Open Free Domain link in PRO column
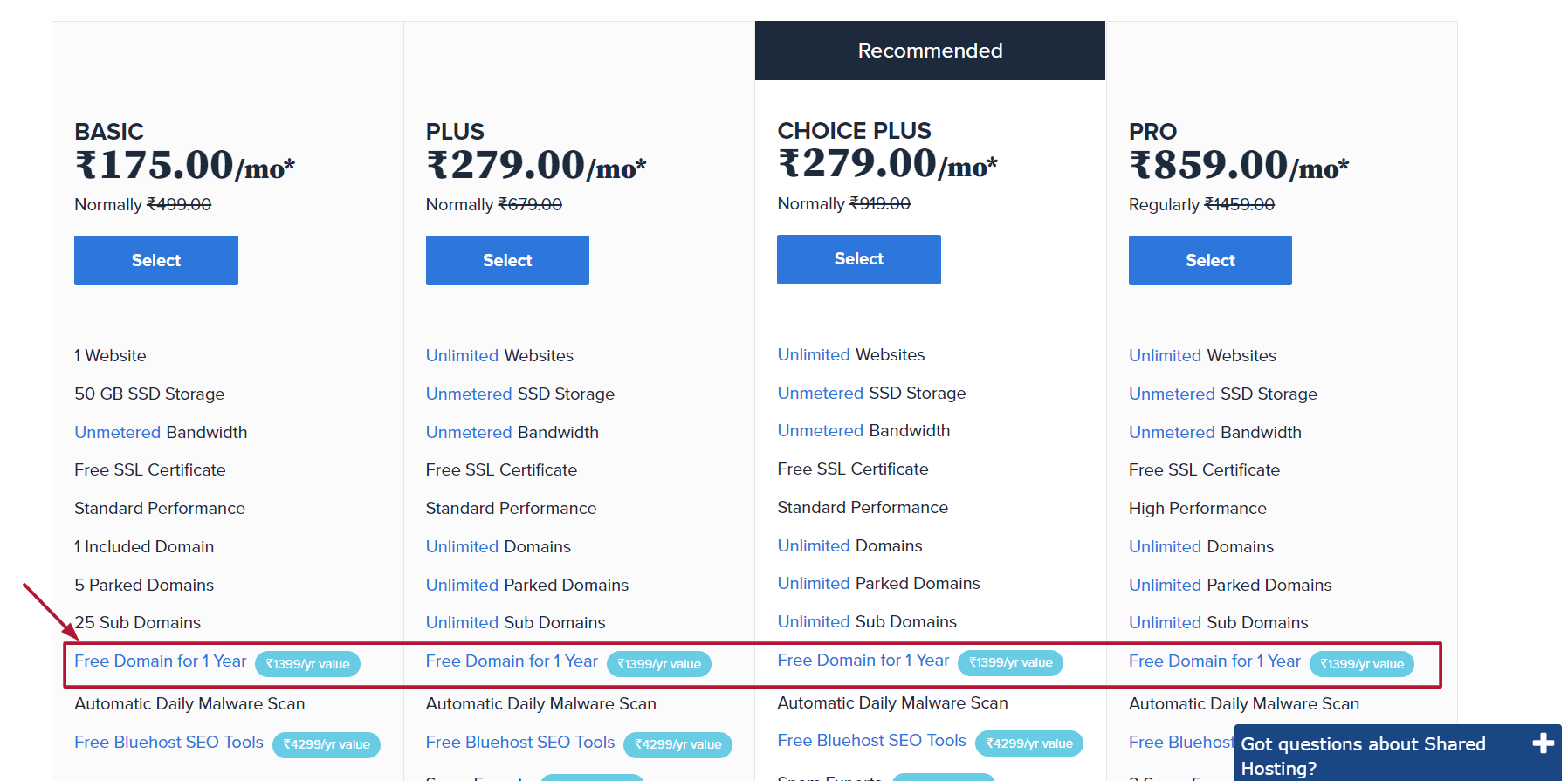Screen dimensions: 1568x781 (1214, 661)
